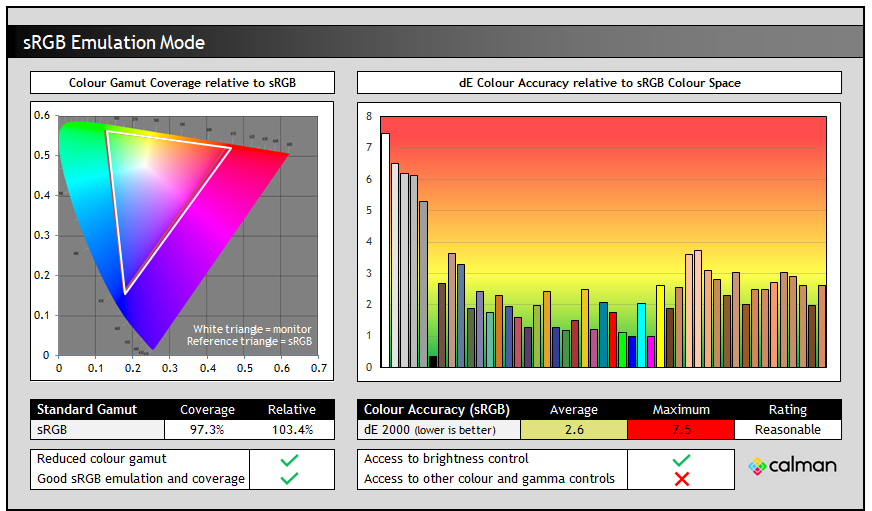Click the Reasonable rating cell
This screenshot has height=511, width=872.
[x=787, y=429]
